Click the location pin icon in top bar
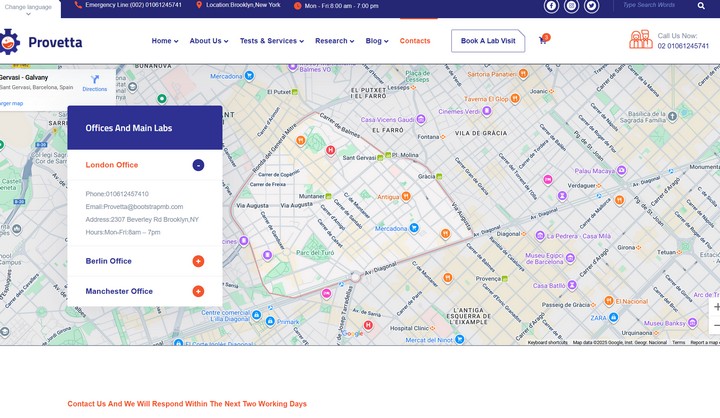The image size is (720, 418). 199,5
